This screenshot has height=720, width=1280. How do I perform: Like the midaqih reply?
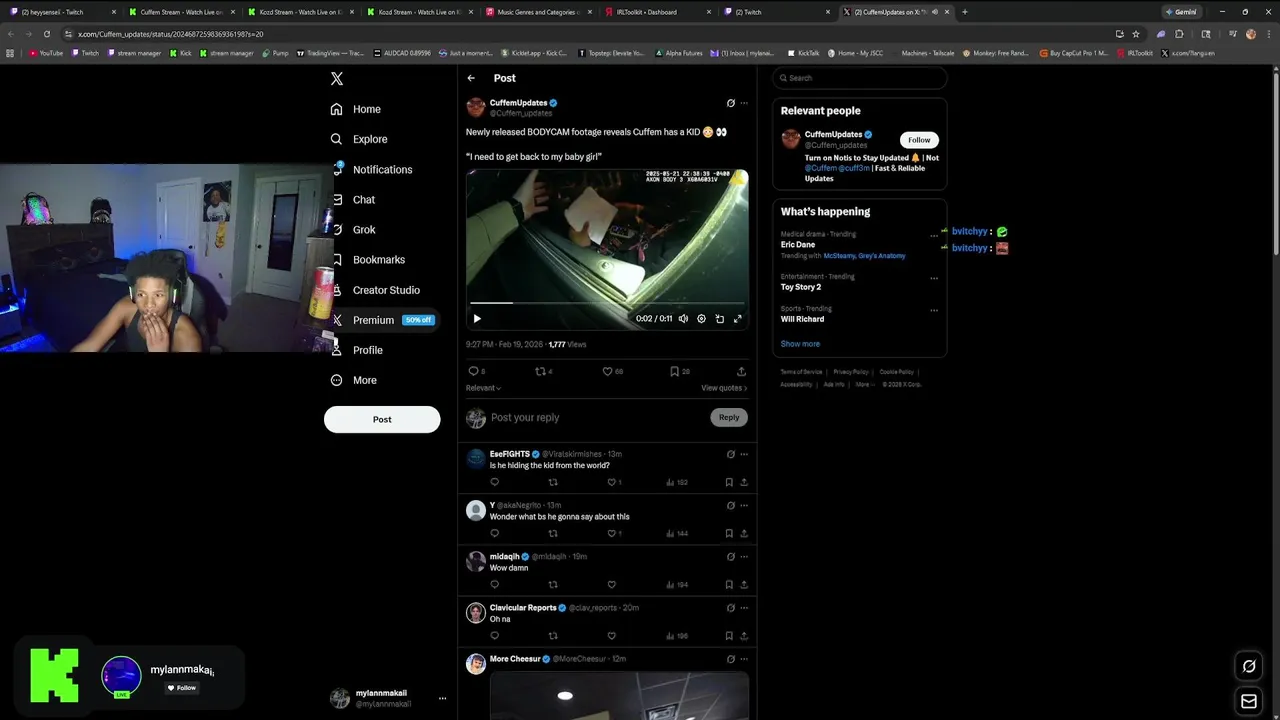pos(612,584)
